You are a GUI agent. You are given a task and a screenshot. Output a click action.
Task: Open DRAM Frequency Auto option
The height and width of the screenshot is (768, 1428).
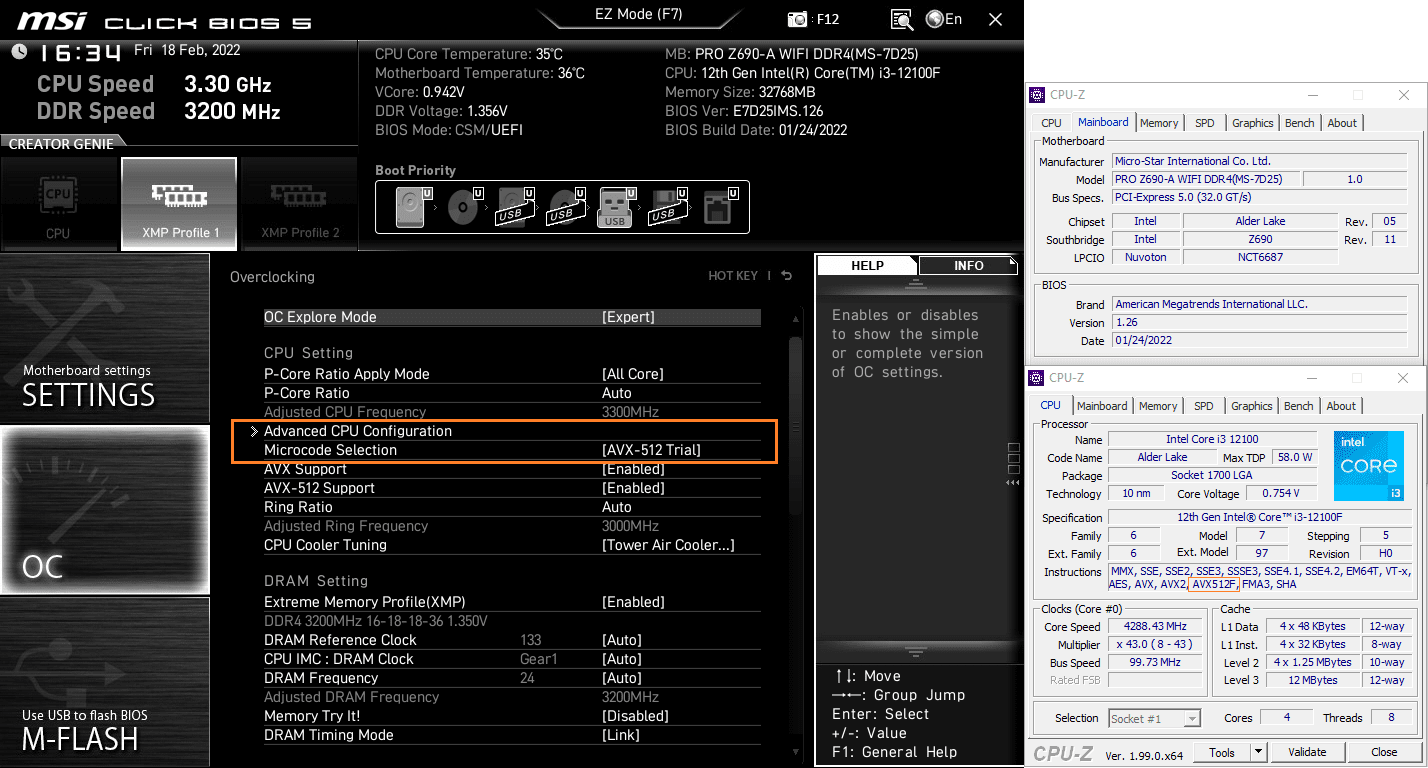point(622,678)
